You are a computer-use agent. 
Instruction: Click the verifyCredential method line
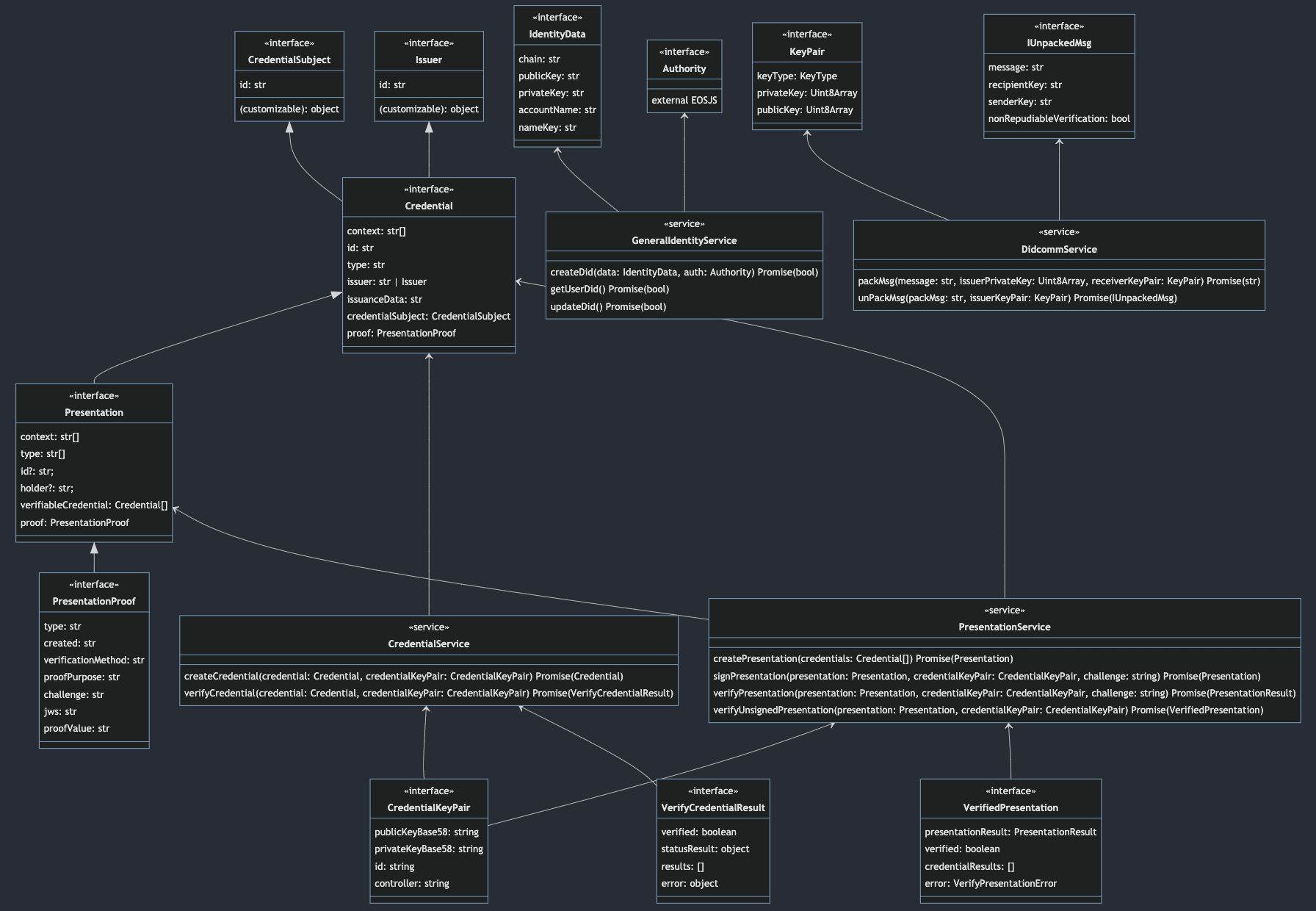pyautogui.click(x=429, y=694)
